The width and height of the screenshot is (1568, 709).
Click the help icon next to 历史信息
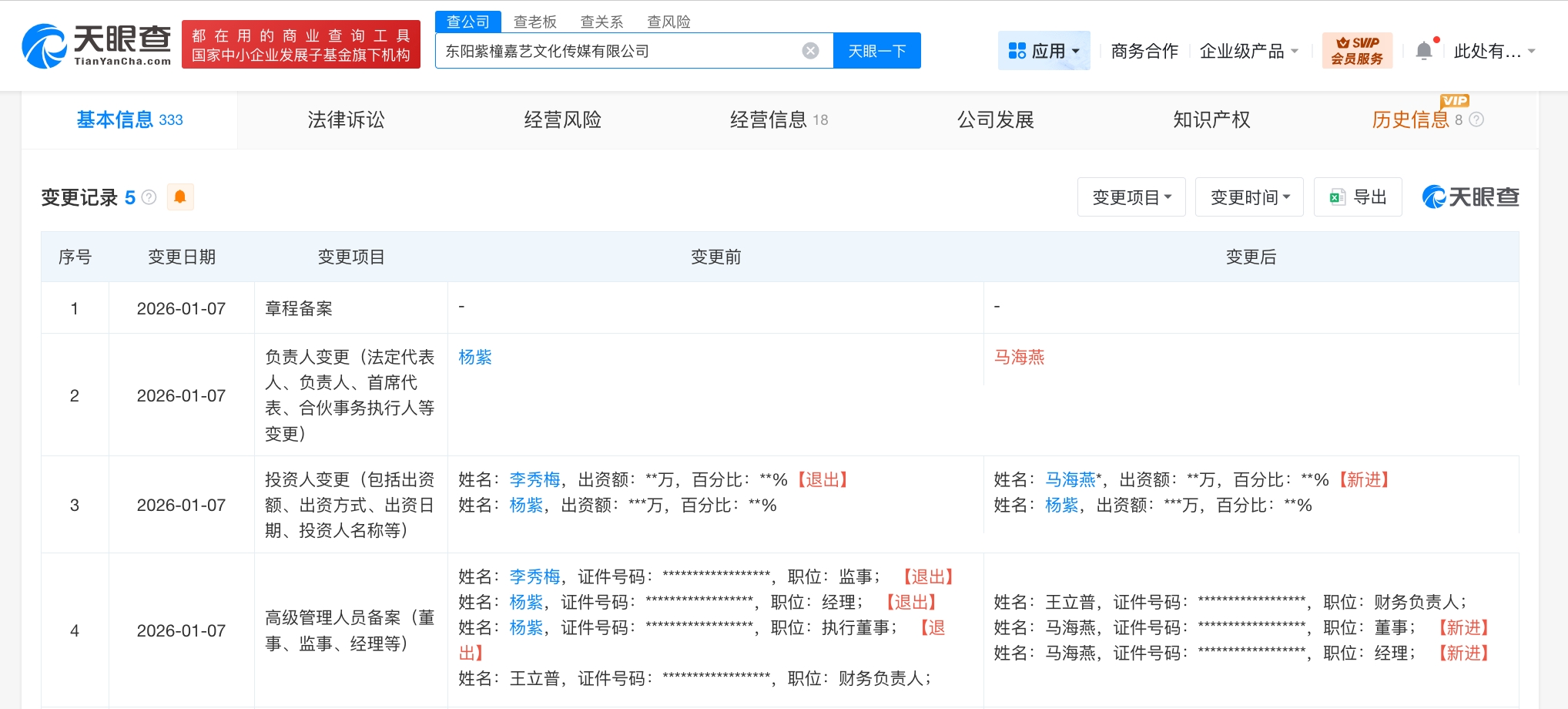point(1476,119)
